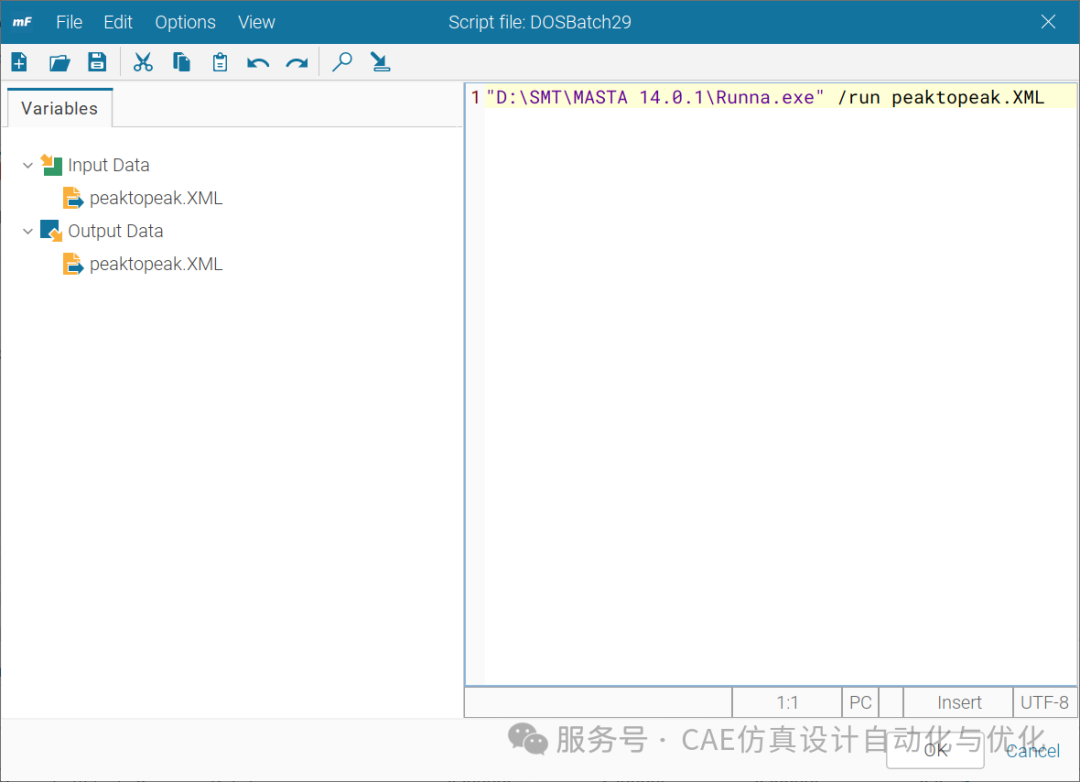The height and width of the screenshot is (782, 1080).
Task: Confirm with the OK button
Action: (935, 750)
